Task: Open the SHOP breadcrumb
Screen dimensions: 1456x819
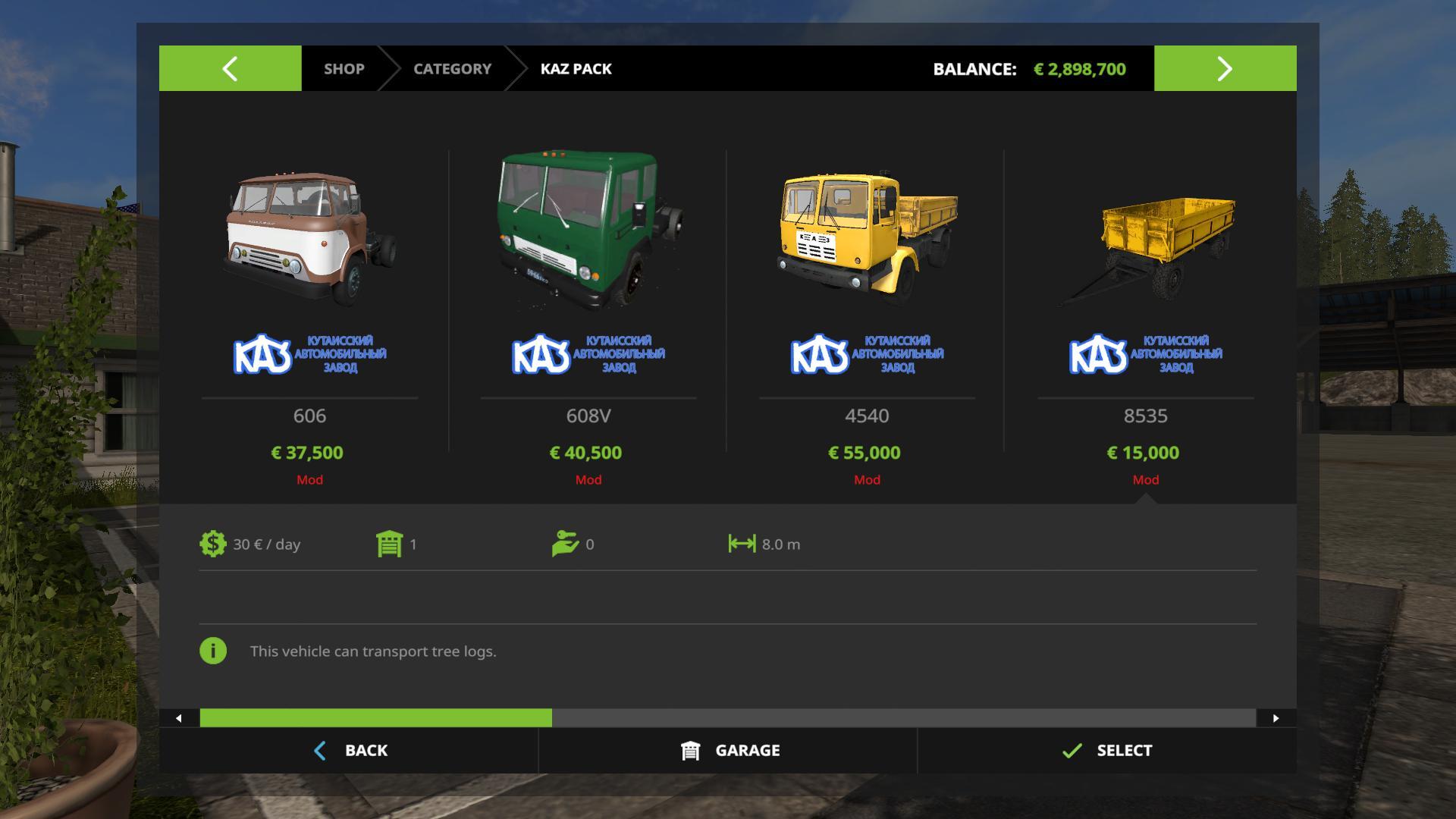Action: pyautogui.click(x=344, y=68)
